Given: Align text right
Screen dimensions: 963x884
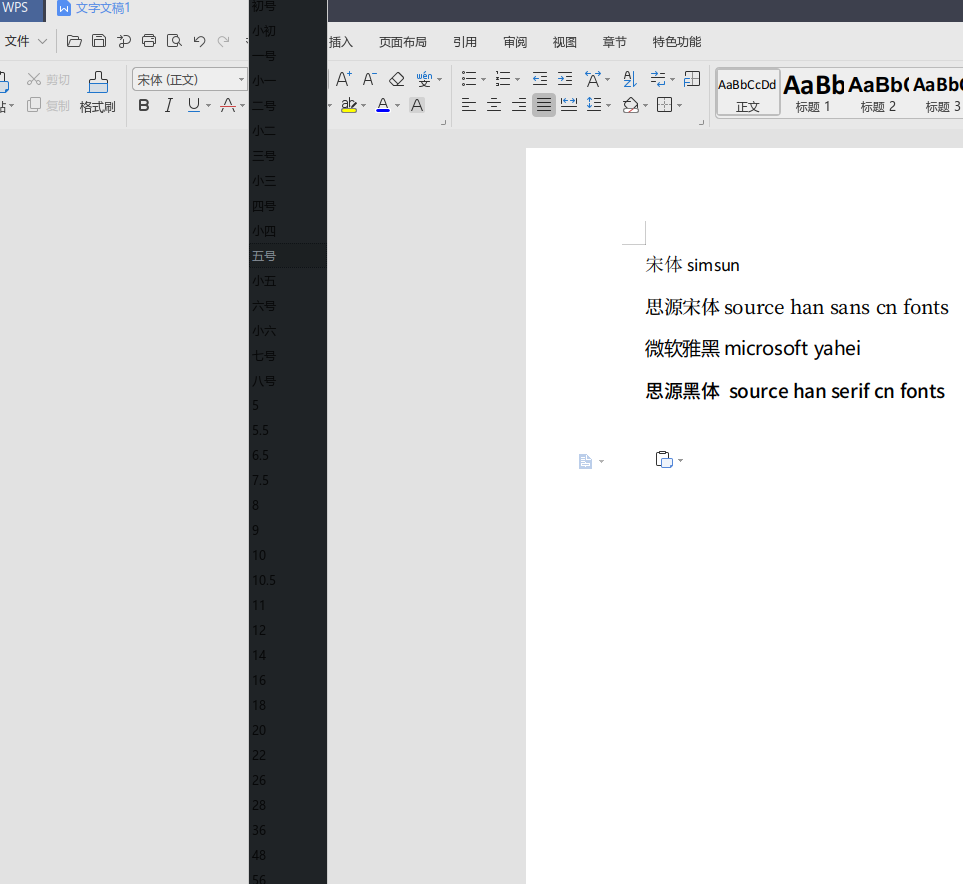Looking at the screenshot, I should [519, 105].
